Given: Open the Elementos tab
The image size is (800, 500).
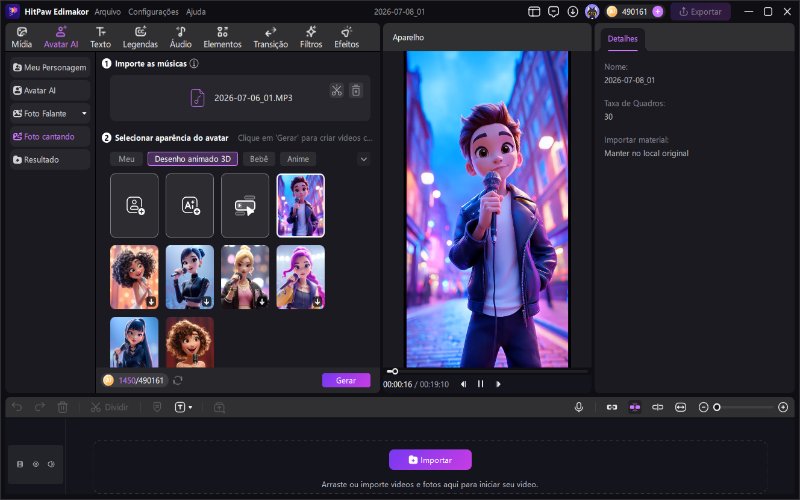Looking at the screenshot, I should pos(222,38).
